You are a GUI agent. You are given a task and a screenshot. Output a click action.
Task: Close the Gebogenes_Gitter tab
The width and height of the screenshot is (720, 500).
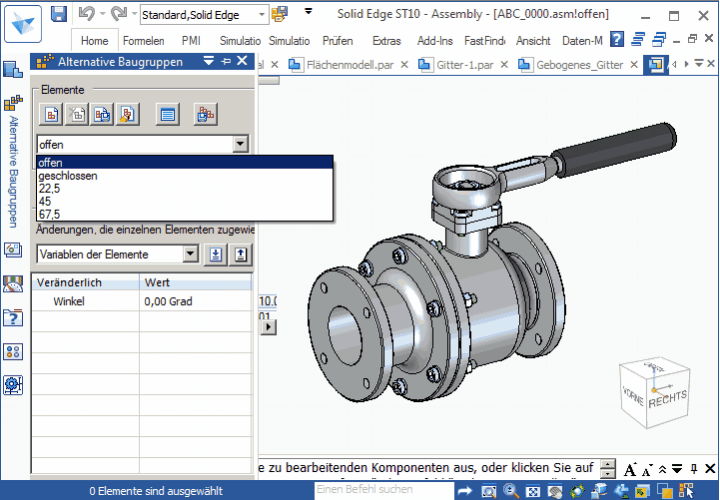(634, 65)
